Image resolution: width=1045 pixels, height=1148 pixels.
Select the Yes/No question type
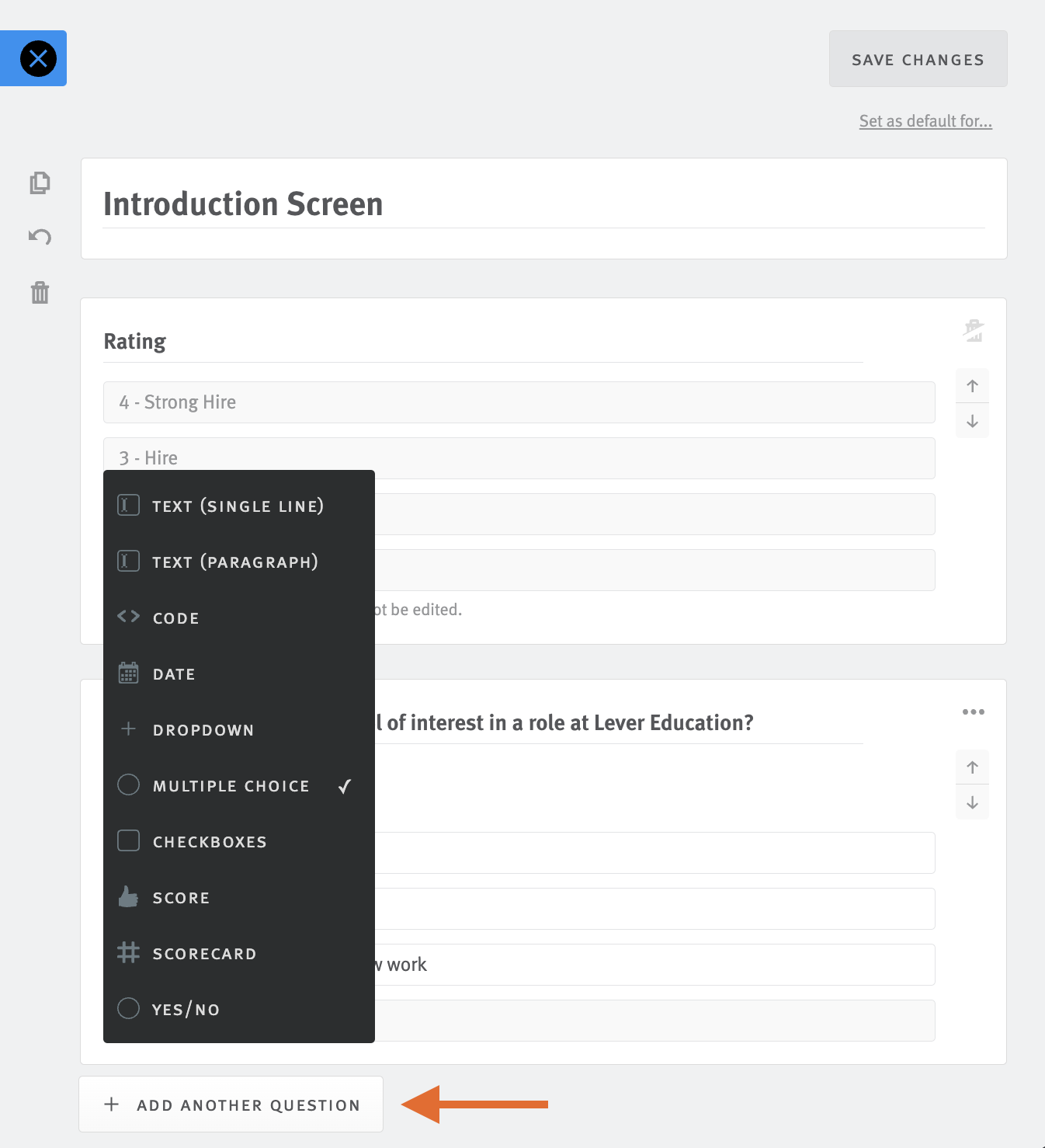click(x=186, y=1009)
